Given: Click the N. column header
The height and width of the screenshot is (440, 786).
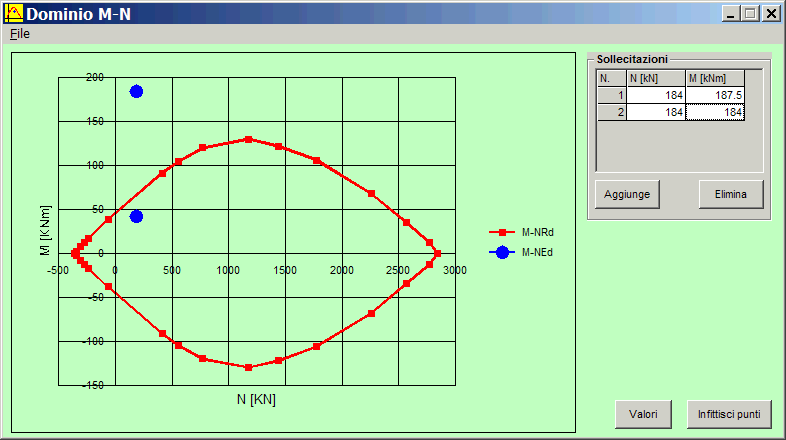Looking at the screenshot, I should pos(612,79).
